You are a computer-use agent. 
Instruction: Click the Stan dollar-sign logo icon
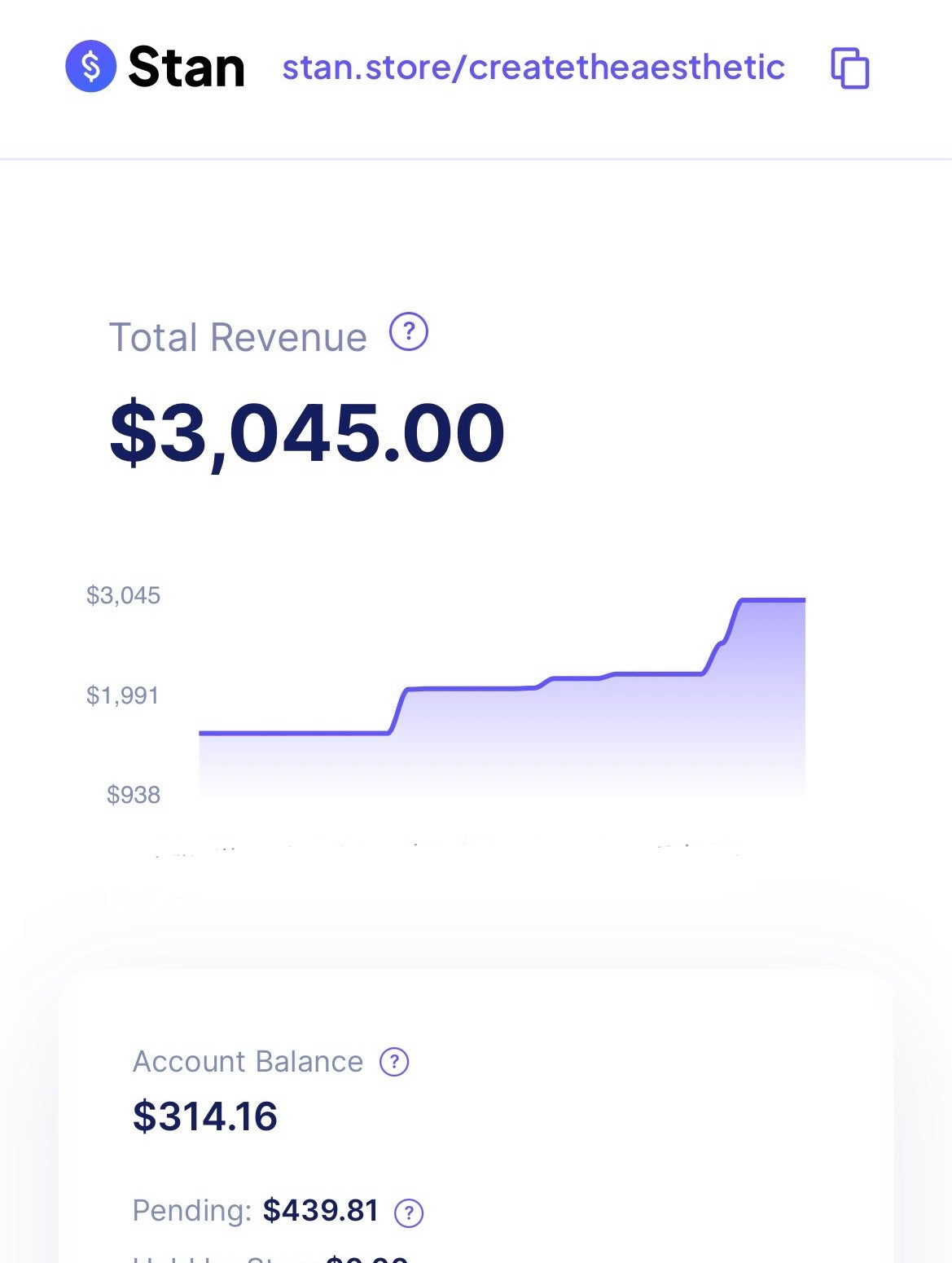point(90,66)
